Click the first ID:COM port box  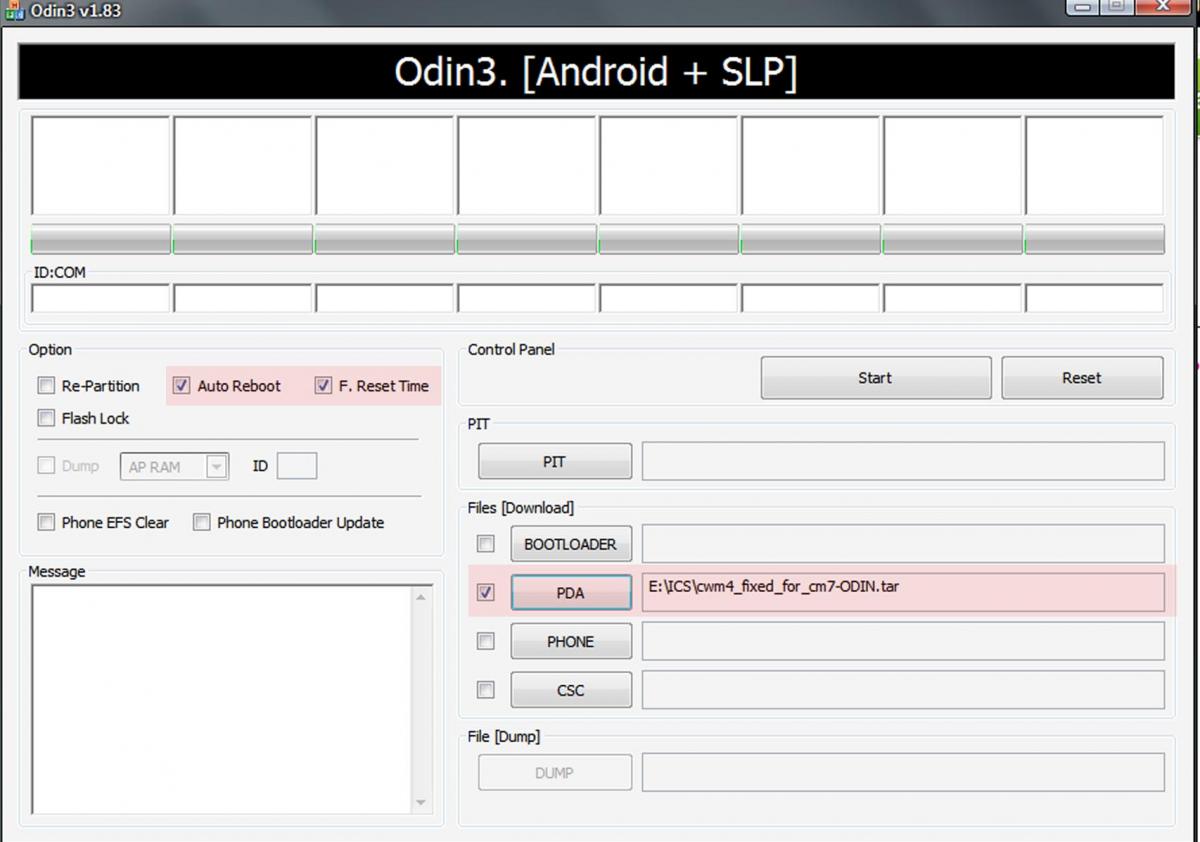pos(101,298)
